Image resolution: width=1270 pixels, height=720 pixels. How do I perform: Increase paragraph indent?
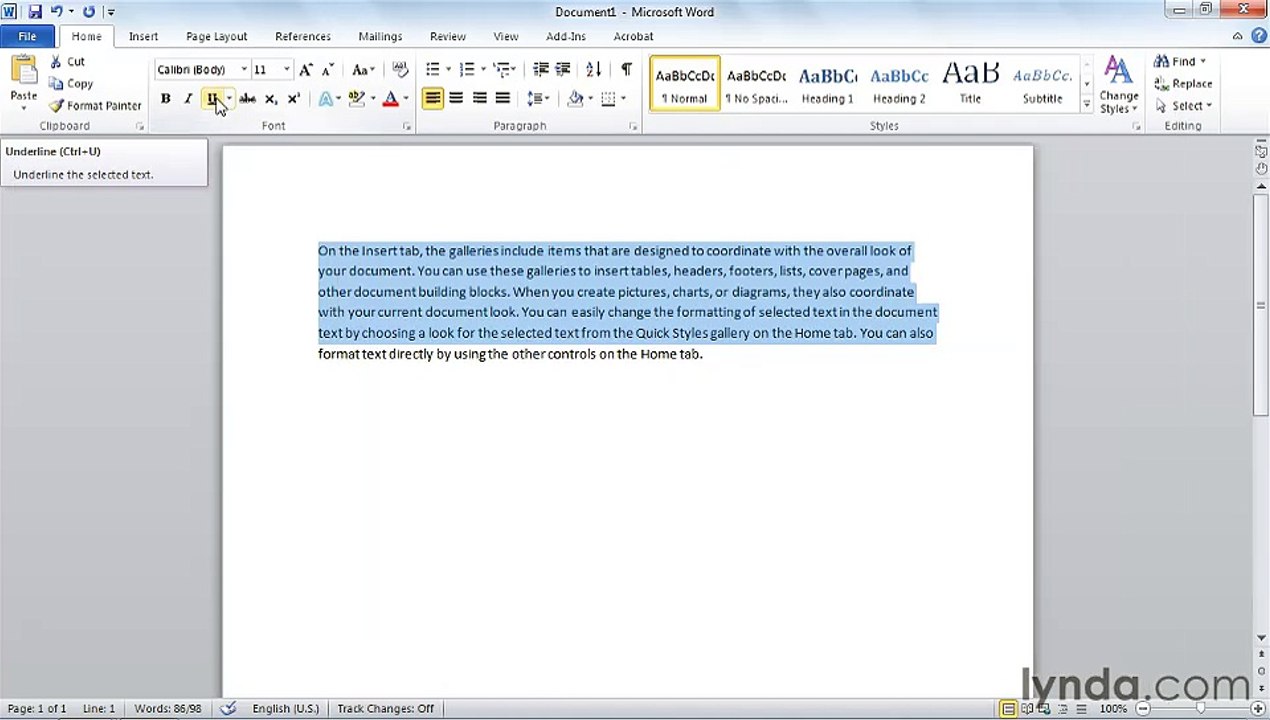pyautogui.click(x=563, y=69)
